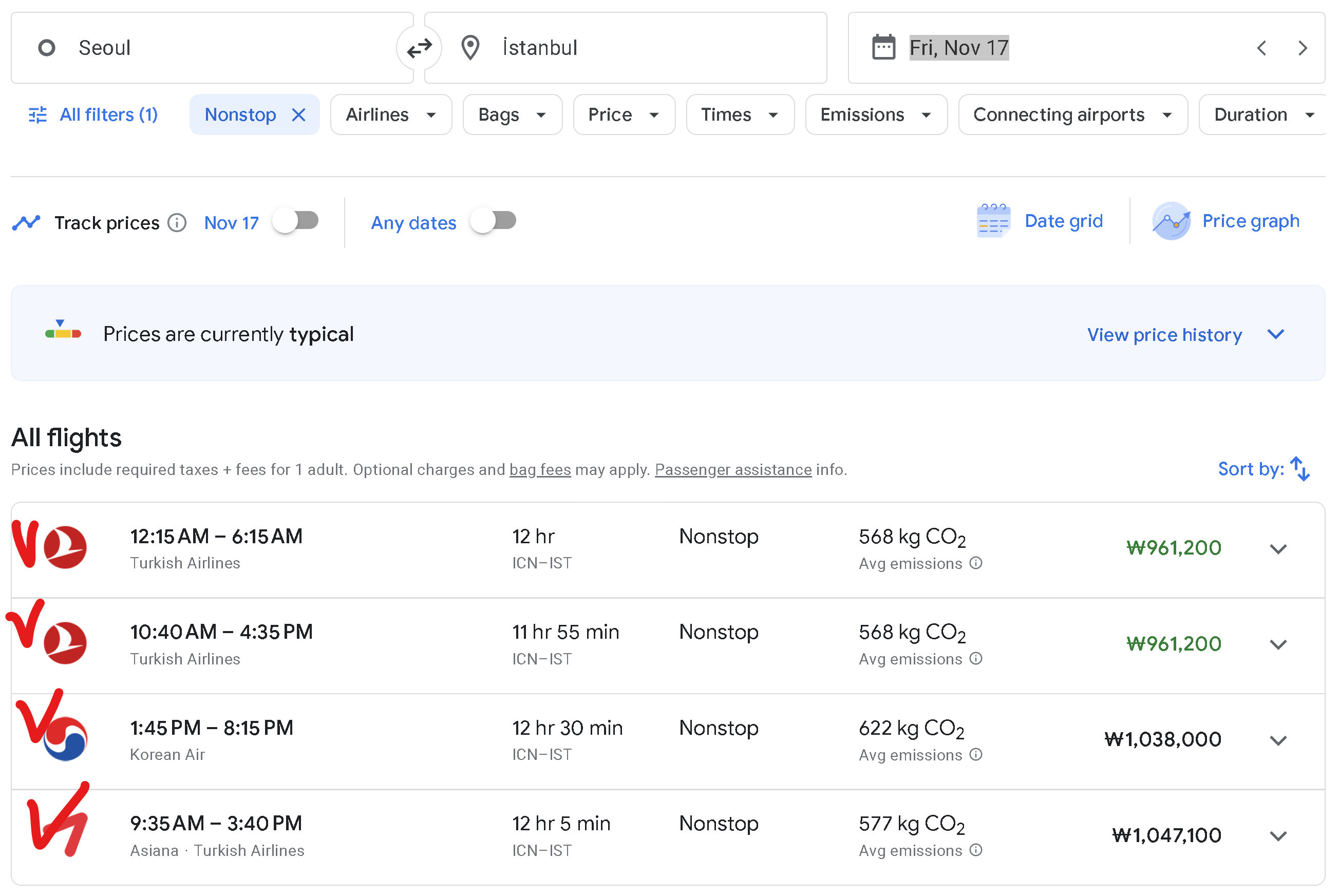Click the All filters sliders icon
The height and width of the screenshot is (896, 1339).
pos(37,115)
